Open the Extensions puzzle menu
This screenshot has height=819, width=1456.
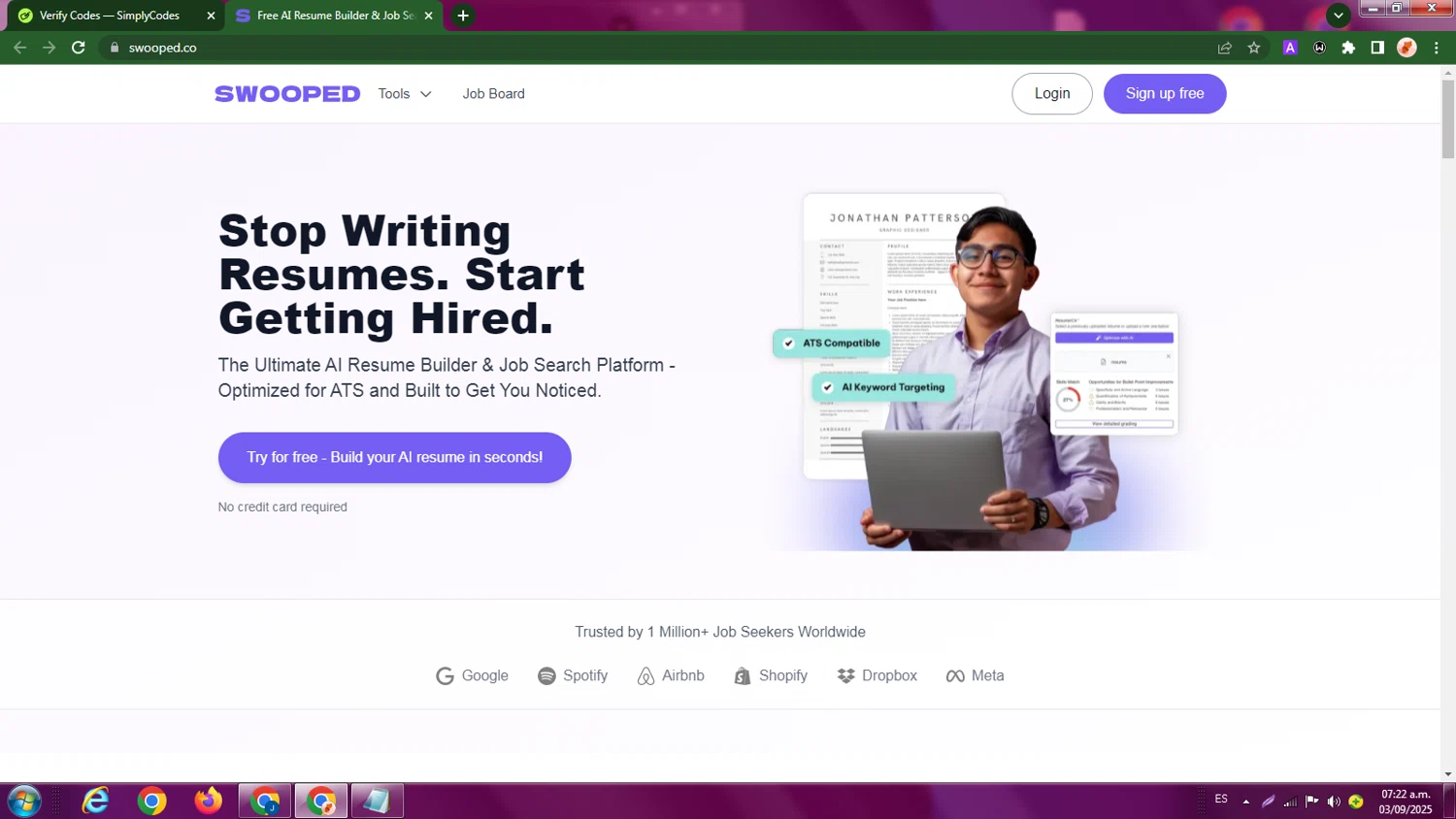[x=1348, y=48]
